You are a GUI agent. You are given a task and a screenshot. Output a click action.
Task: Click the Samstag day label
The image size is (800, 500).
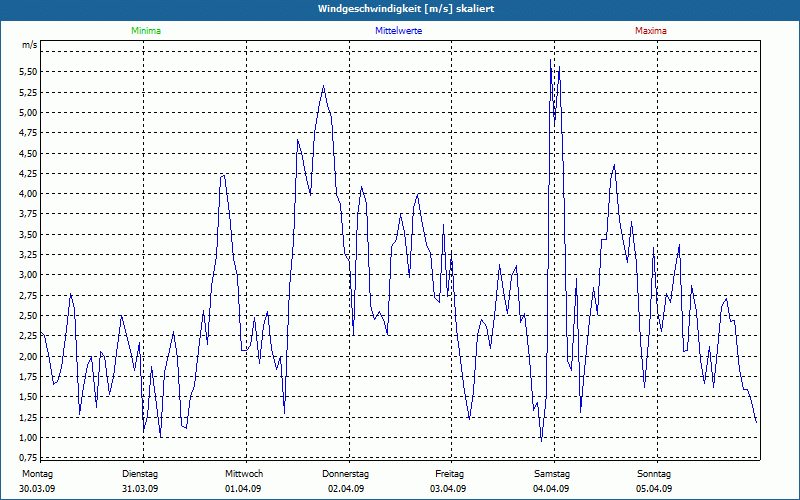552,474
